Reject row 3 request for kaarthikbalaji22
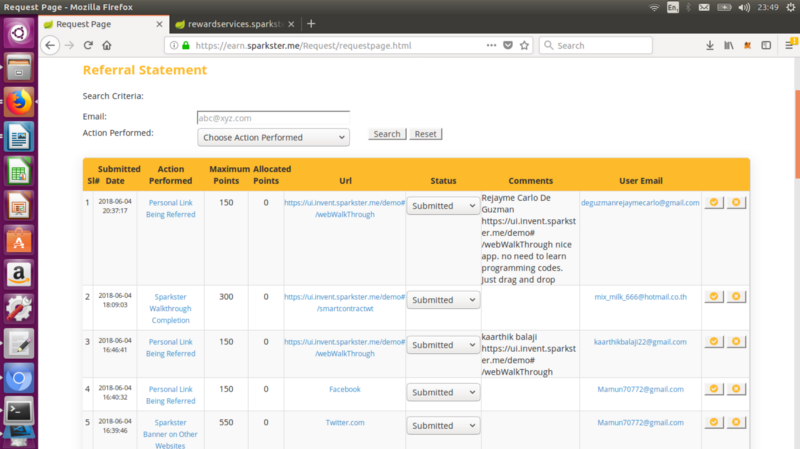The height and width of the screenshot is (449, 800). click(736, 341)
